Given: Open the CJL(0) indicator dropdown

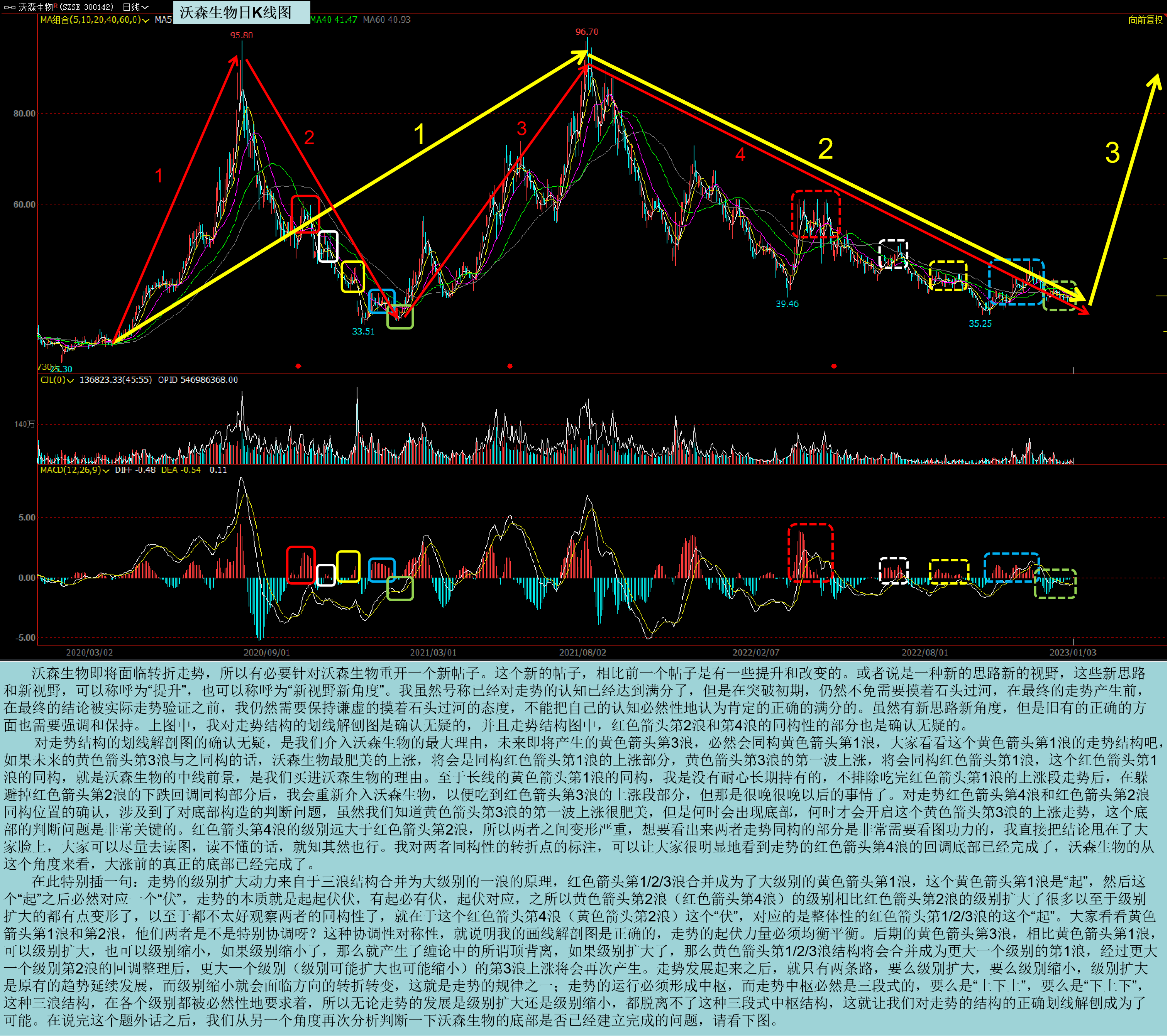Looking at the screenshot, I should pos(57,380).
